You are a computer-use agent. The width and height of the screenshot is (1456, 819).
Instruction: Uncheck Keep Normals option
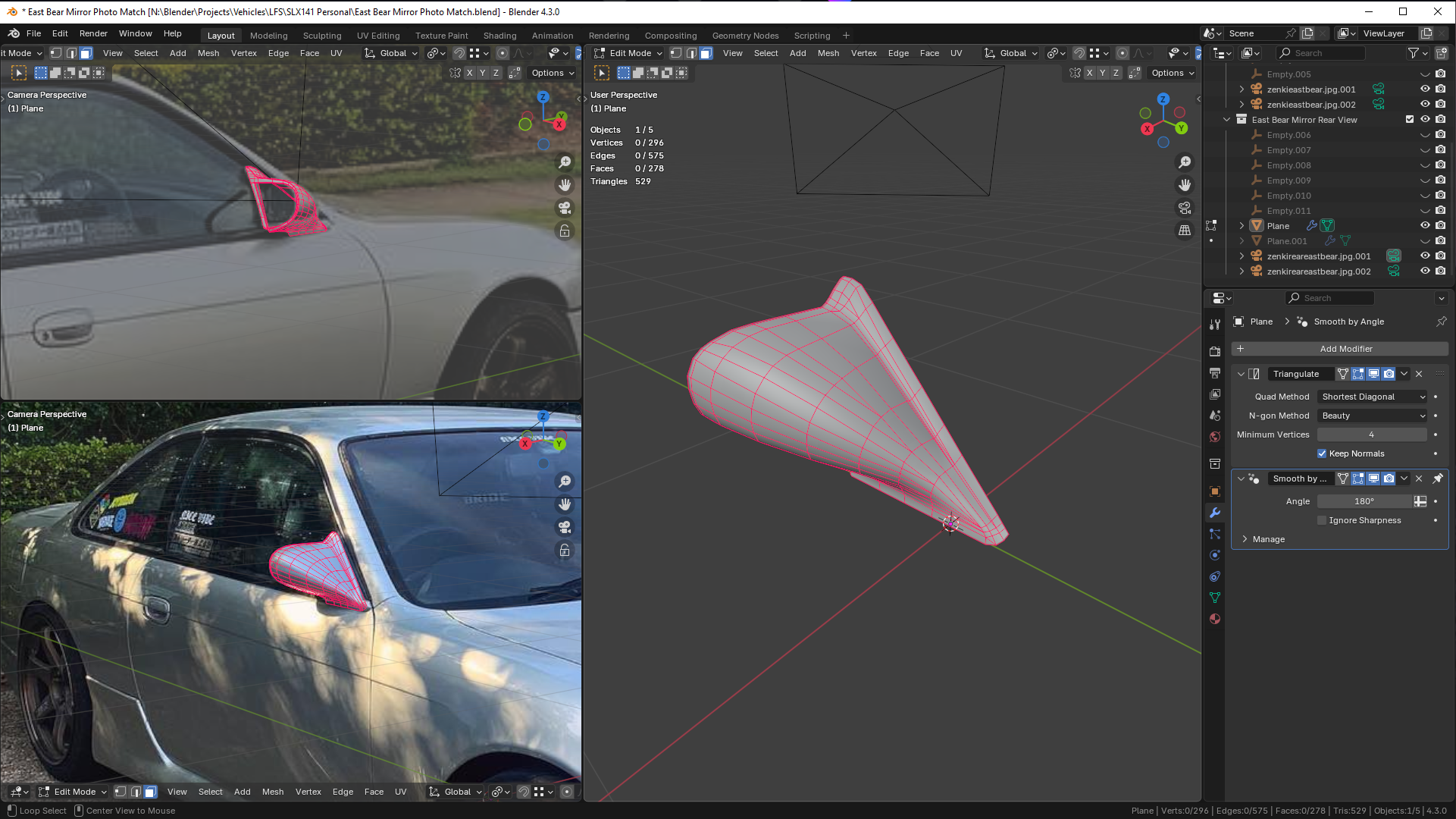pyautogui.click(x=1322, y=453)
